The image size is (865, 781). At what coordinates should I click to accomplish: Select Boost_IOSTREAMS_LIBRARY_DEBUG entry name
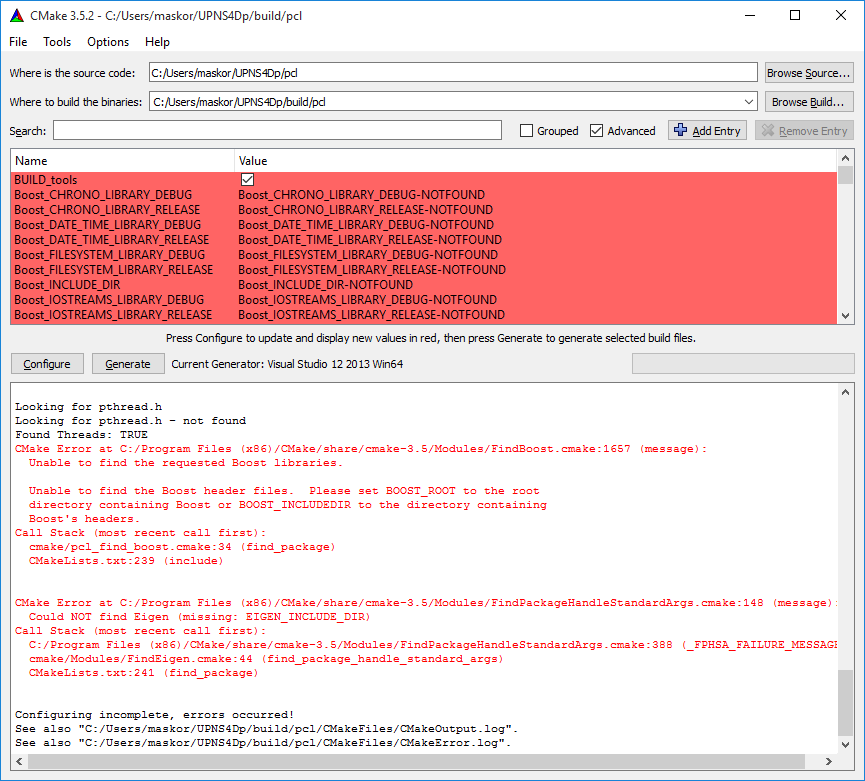point(109,299)
